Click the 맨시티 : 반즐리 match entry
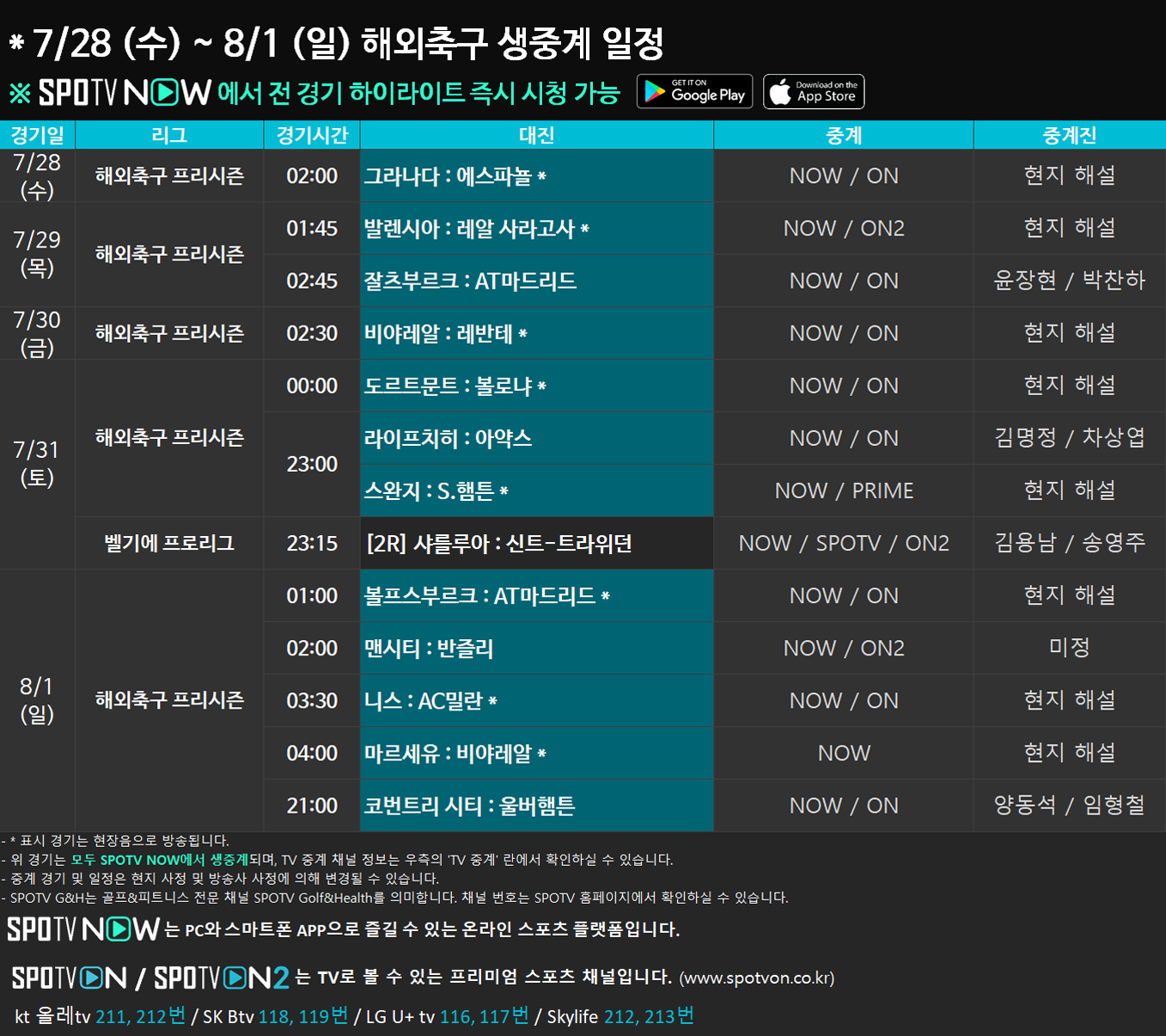The width and height of the screenshot is (1166, 1036). [429, 649]
